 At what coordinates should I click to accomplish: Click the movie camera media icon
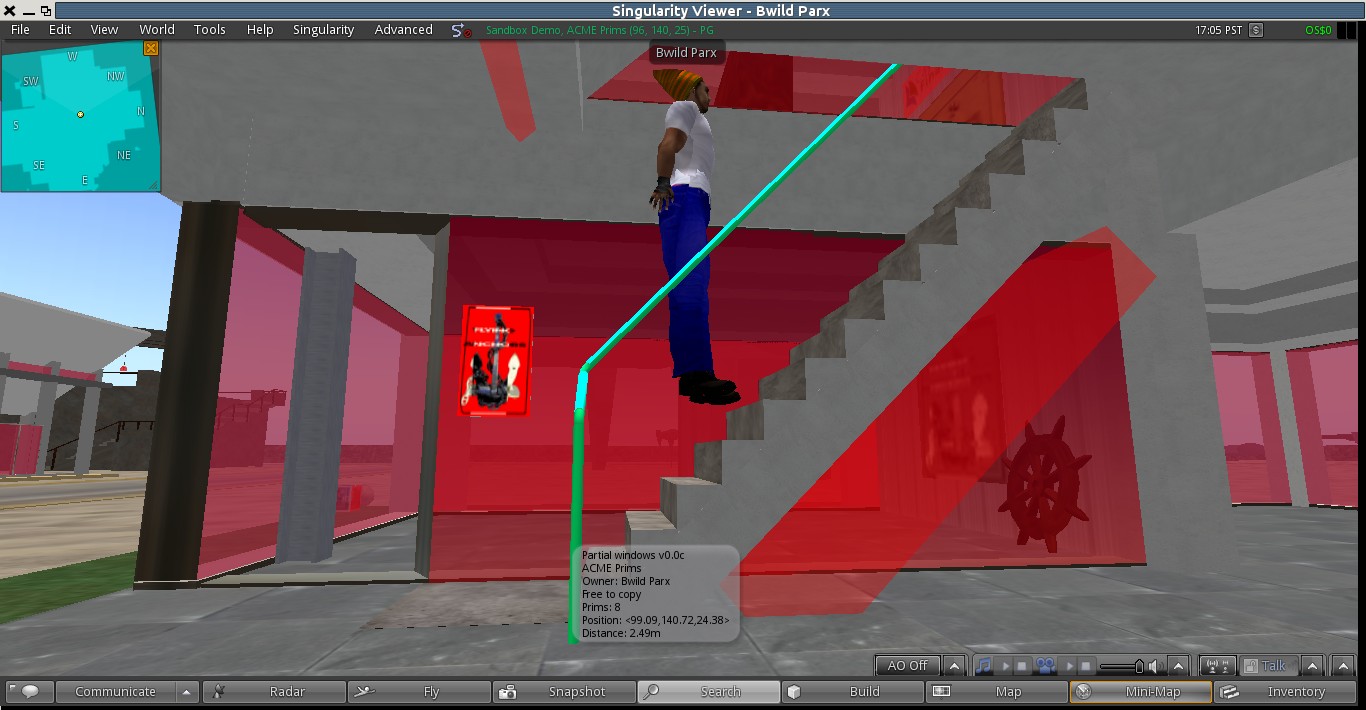click(x=1046, y=665)
